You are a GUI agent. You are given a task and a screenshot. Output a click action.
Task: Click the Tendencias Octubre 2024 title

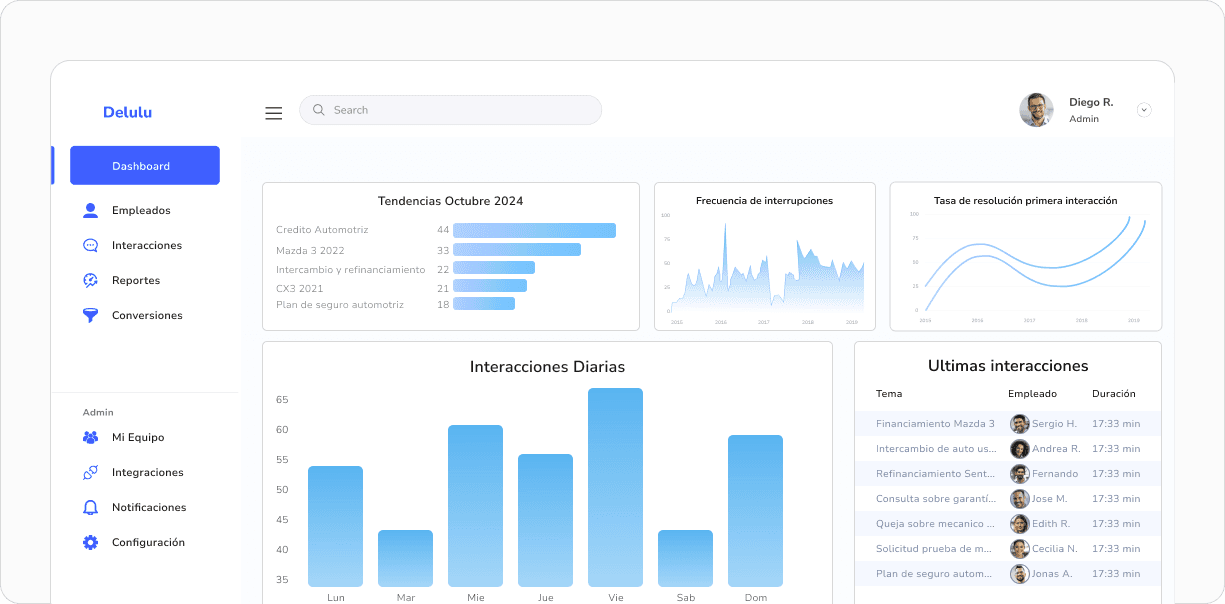450,201
